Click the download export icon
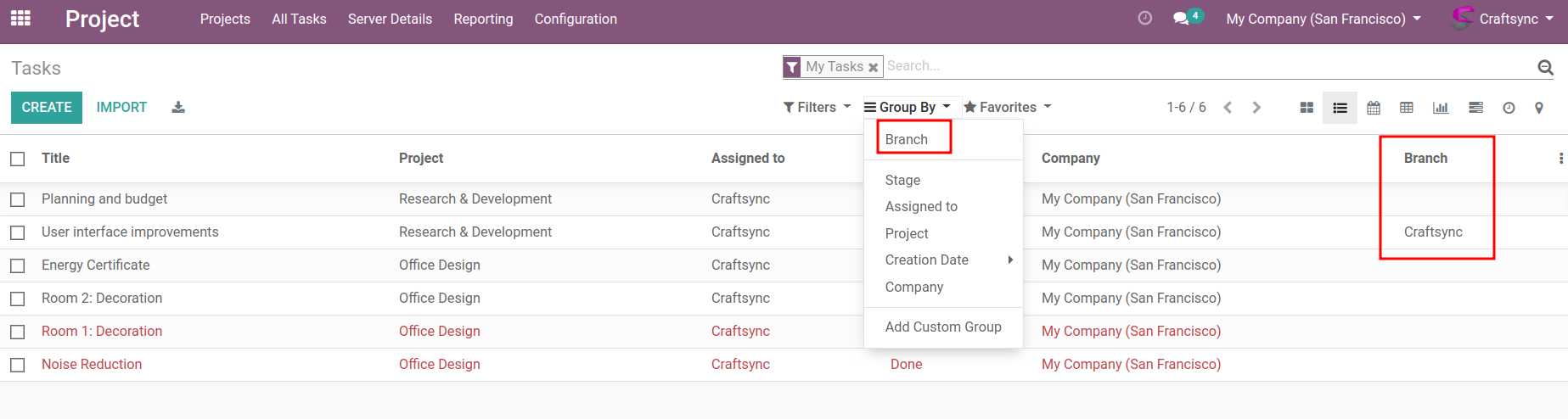 (x=178, y=108)
